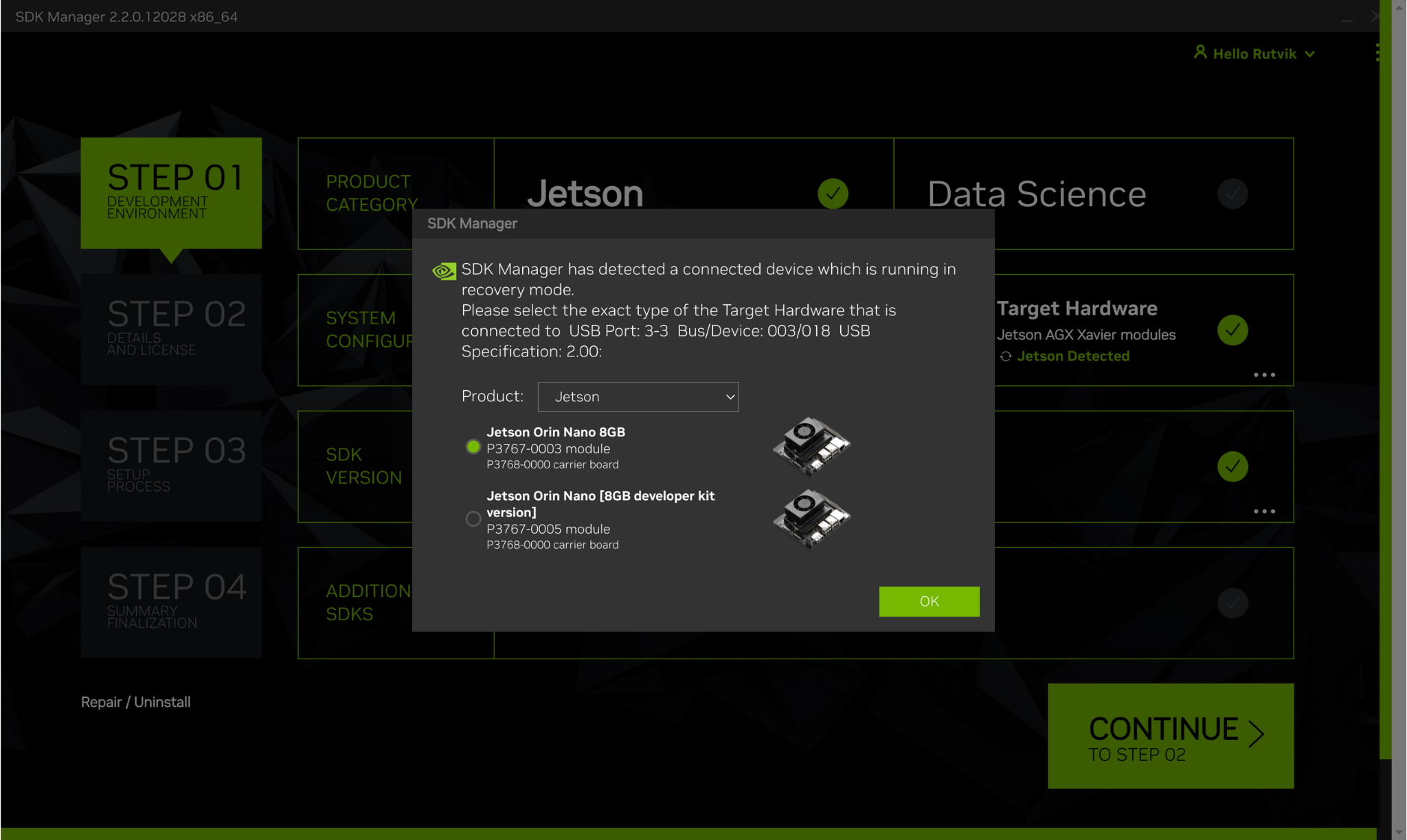The width and height of the screenshot is (1407, 840).
Task: Open Target Hardware three-dot options
Action: pos(1264,375)
